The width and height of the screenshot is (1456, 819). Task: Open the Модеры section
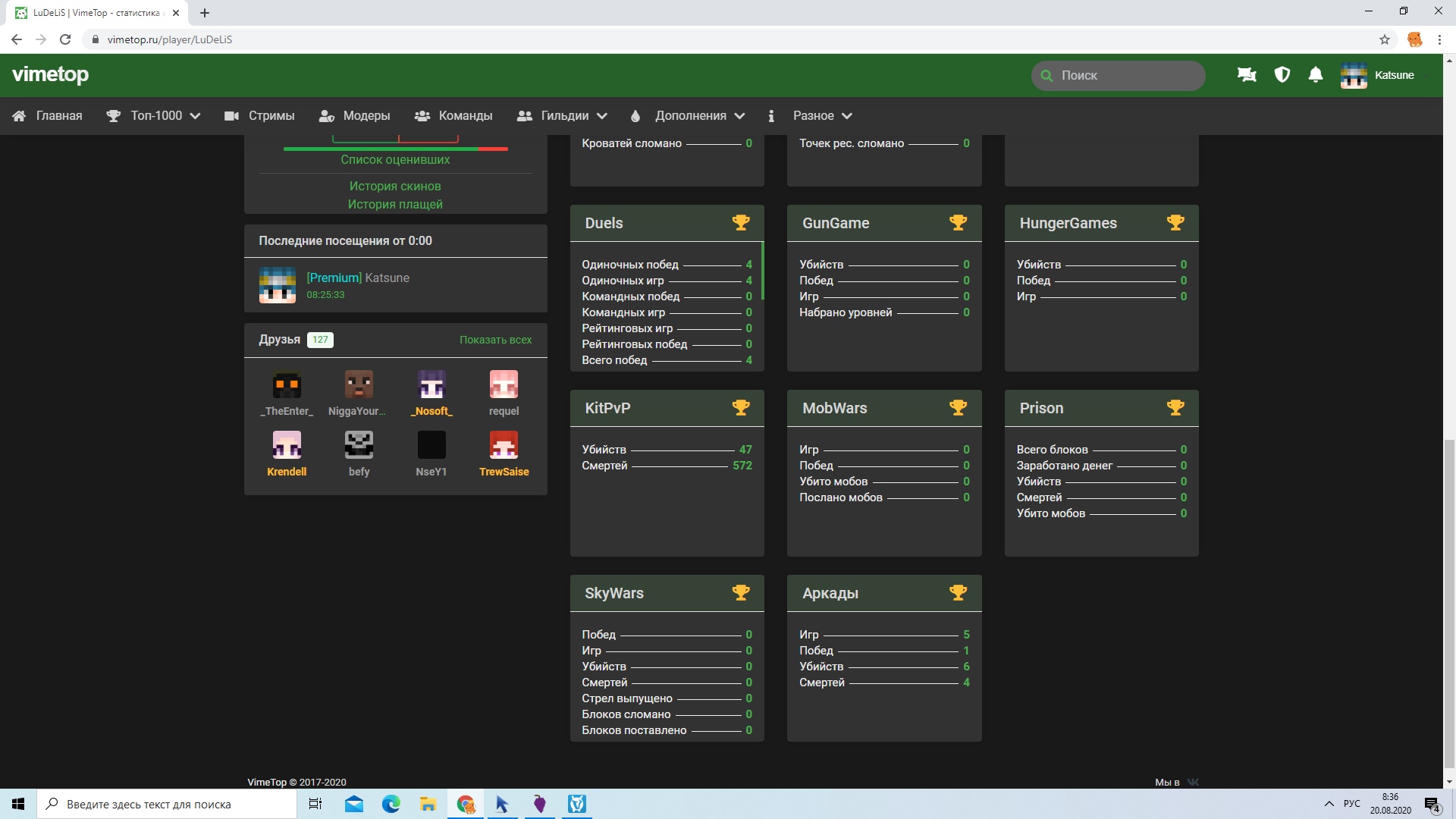pos(354,115)
